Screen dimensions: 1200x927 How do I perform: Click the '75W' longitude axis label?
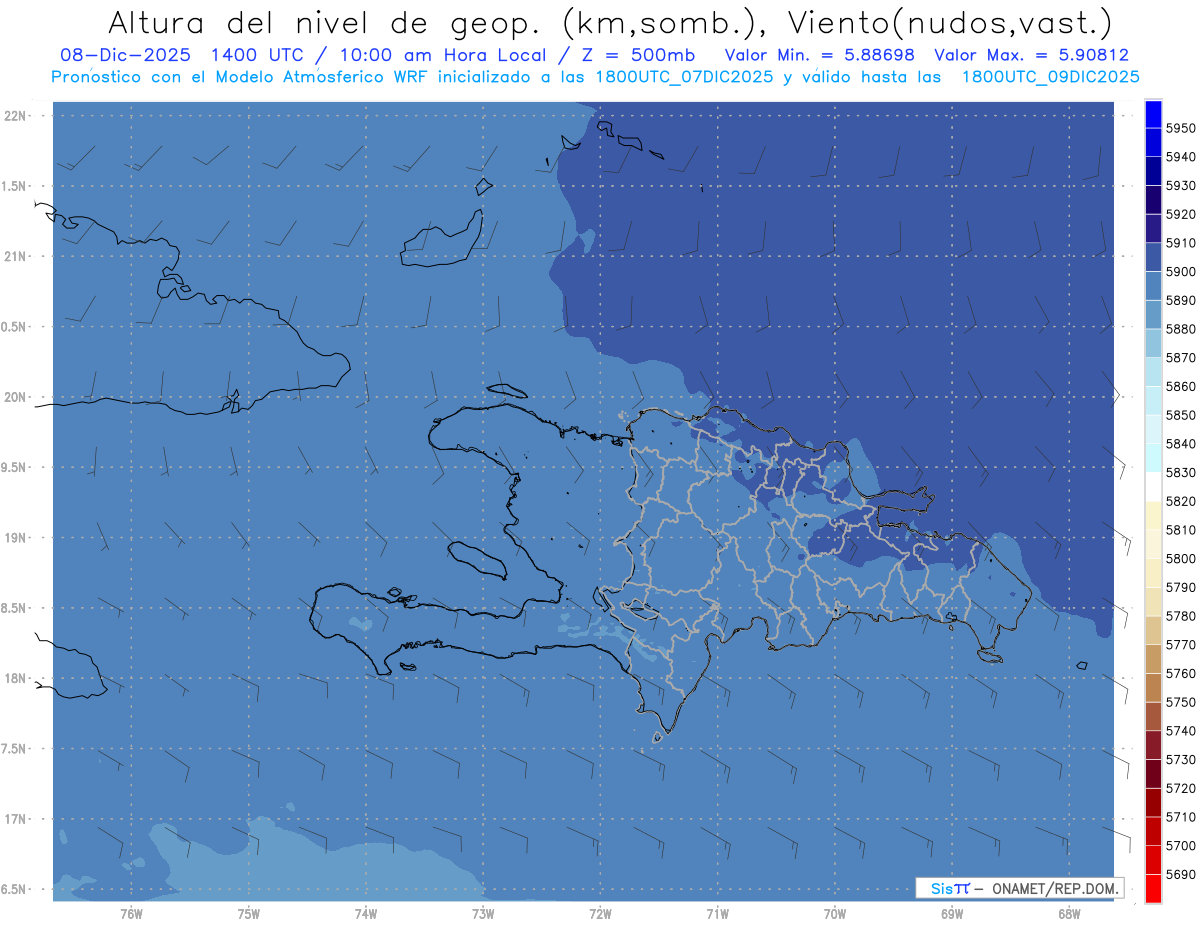coord(248,914)
